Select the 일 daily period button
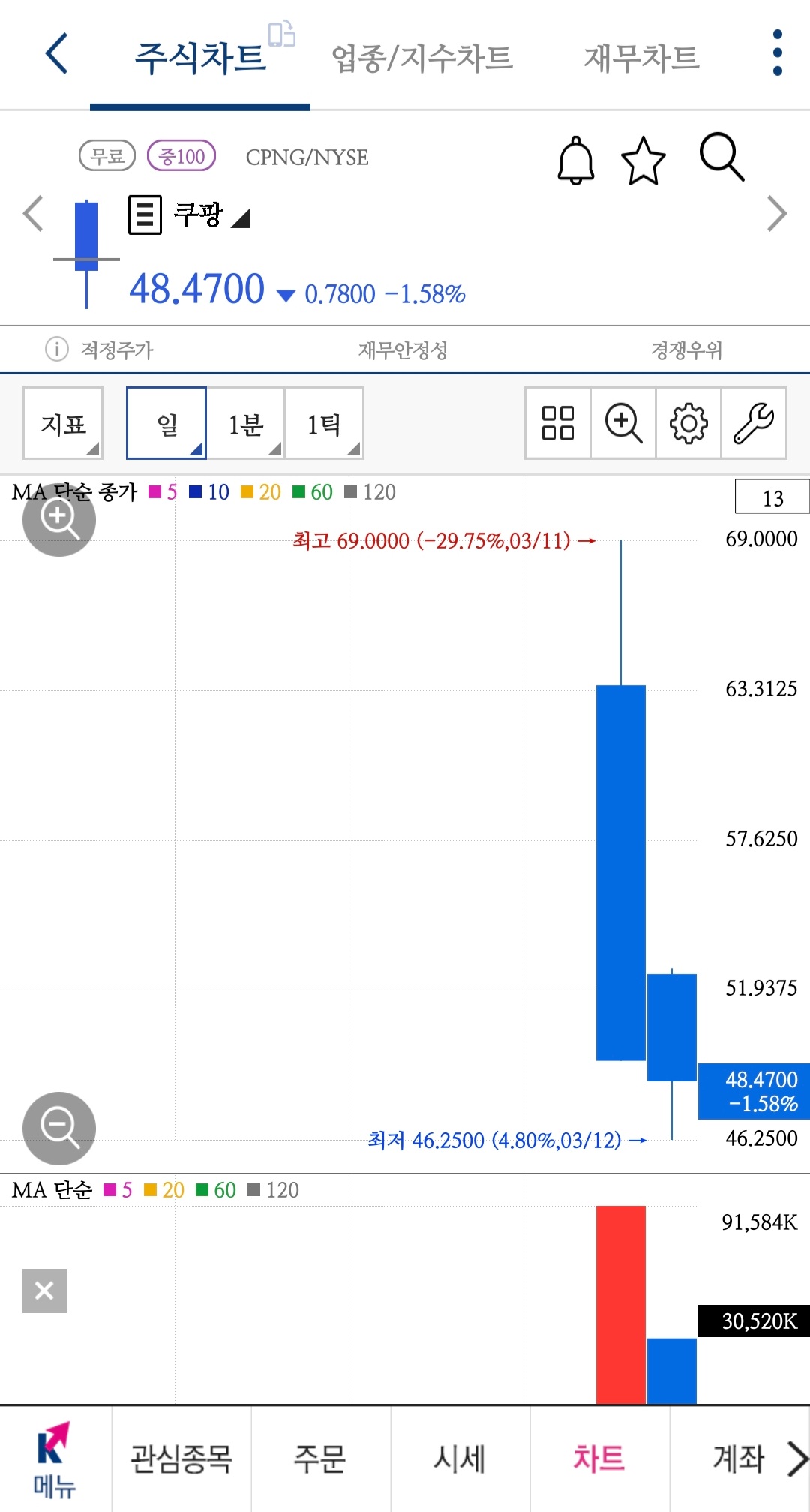Image resolution: width=810 pixels, height=1512 pixels. click(x=166, y=423)
